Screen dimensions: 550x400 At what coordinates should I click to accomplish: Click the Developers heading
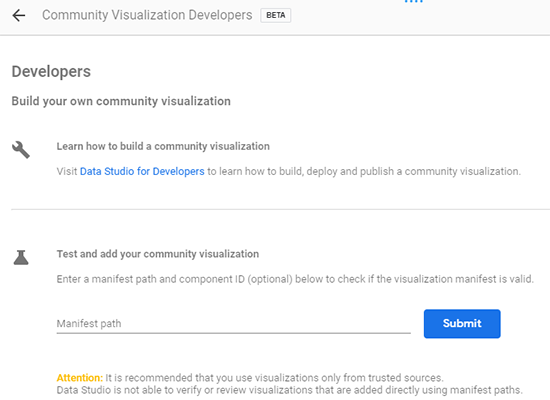51,72
